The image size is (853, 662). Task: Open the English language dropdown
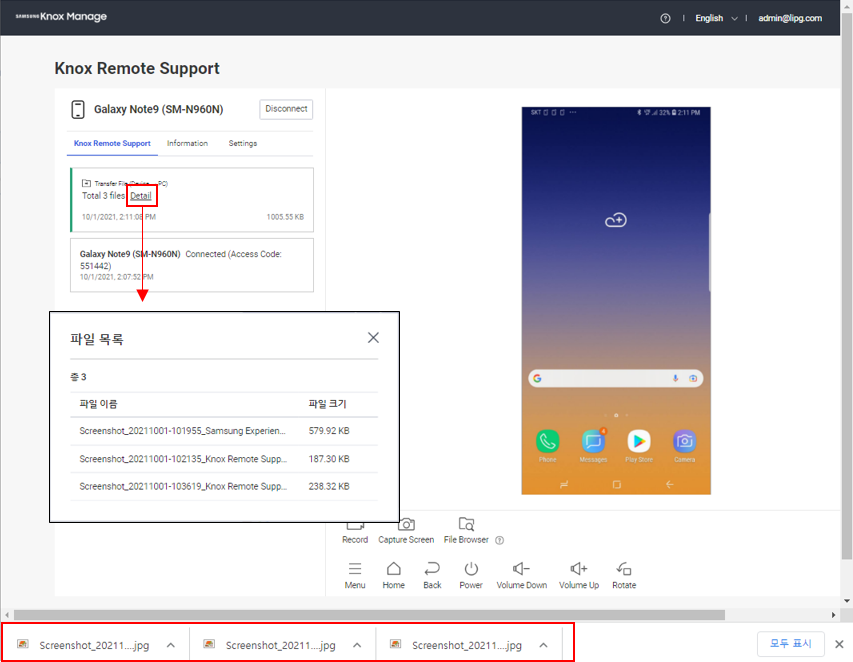(714, 17)
